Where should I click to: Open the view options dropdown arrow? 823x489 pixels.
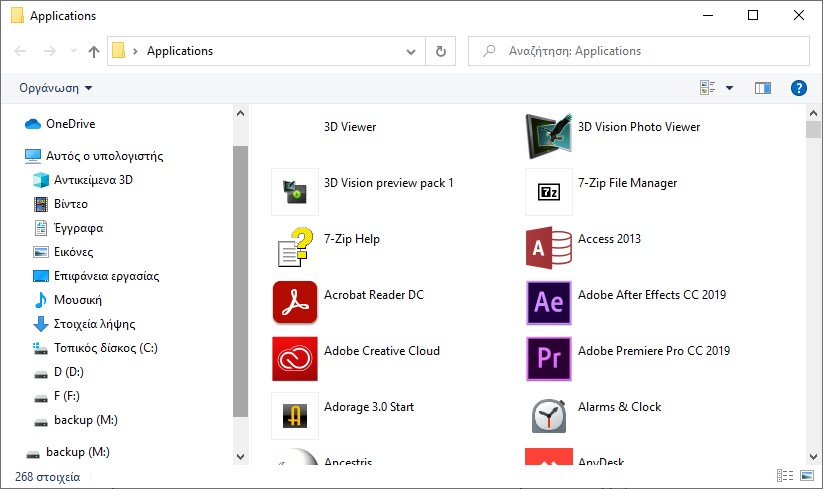pos(729,88)
